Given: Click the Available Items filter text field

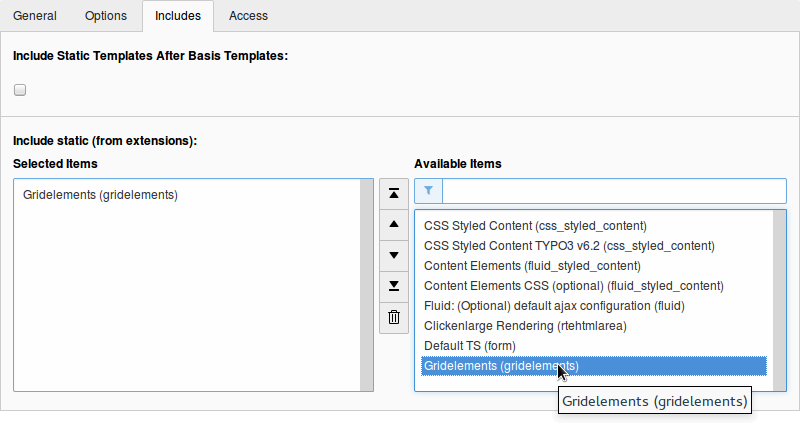Looking at the screenshot, I should [614, 191].
